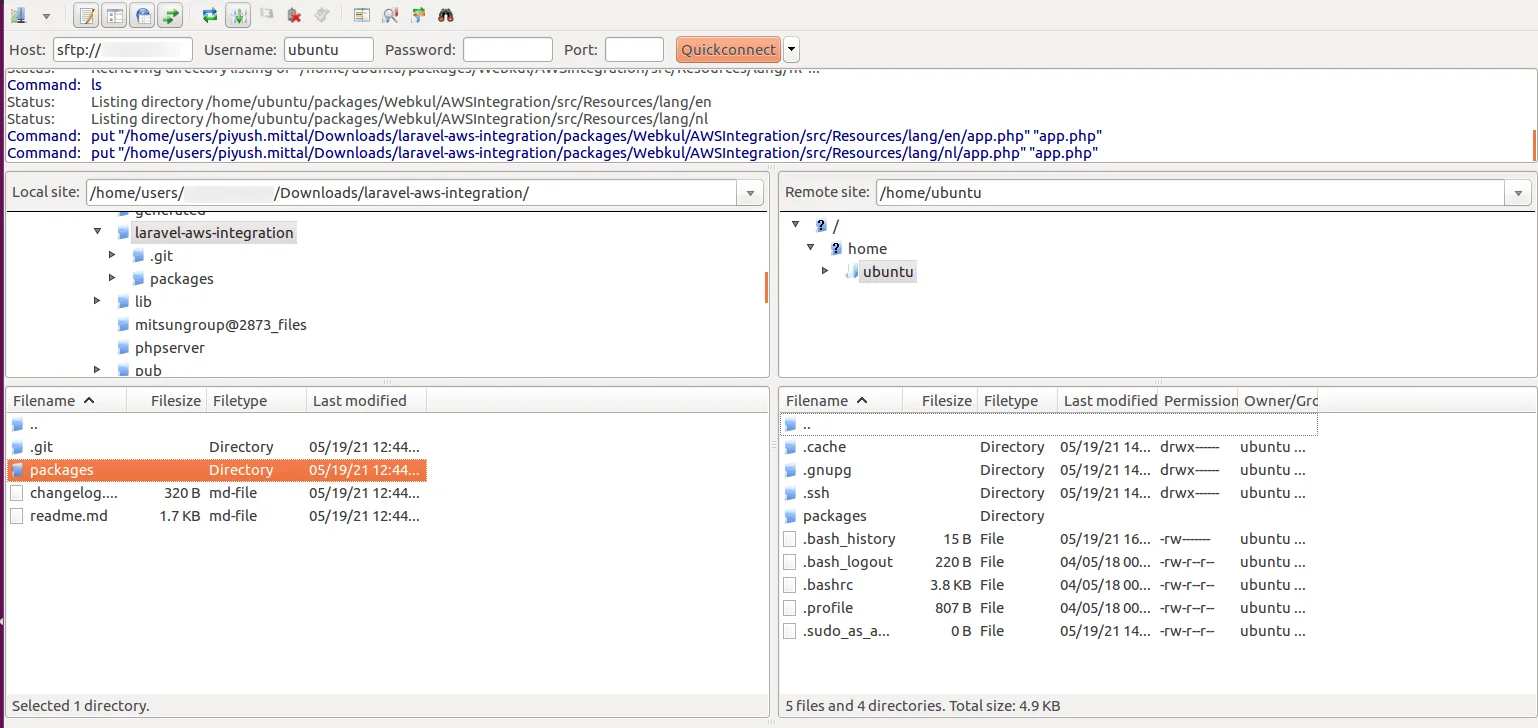
Task: Click the Local site path field
Action: click(x=411, y=193)
